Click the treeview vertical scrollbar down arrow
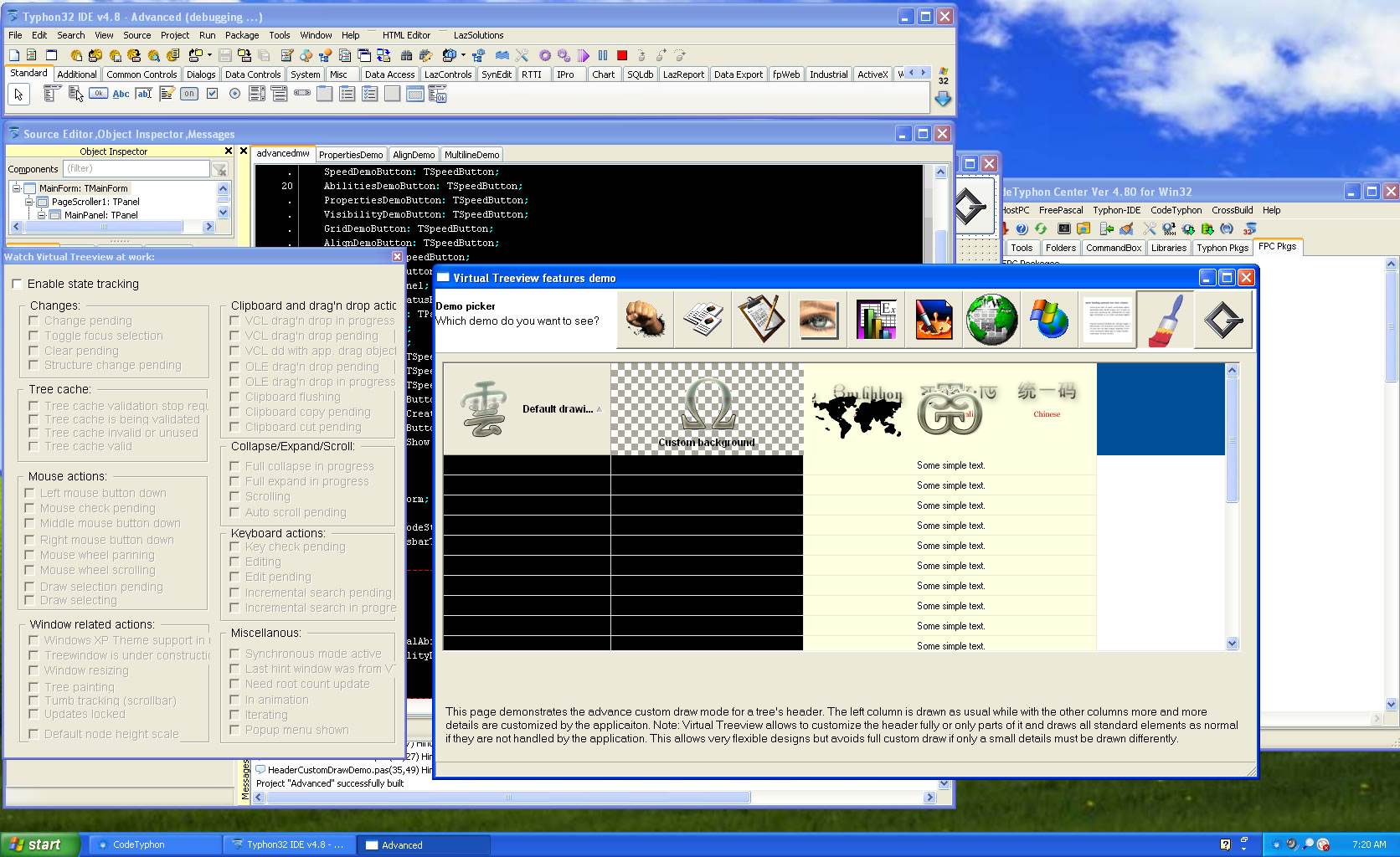 (x=1232, y=644)
